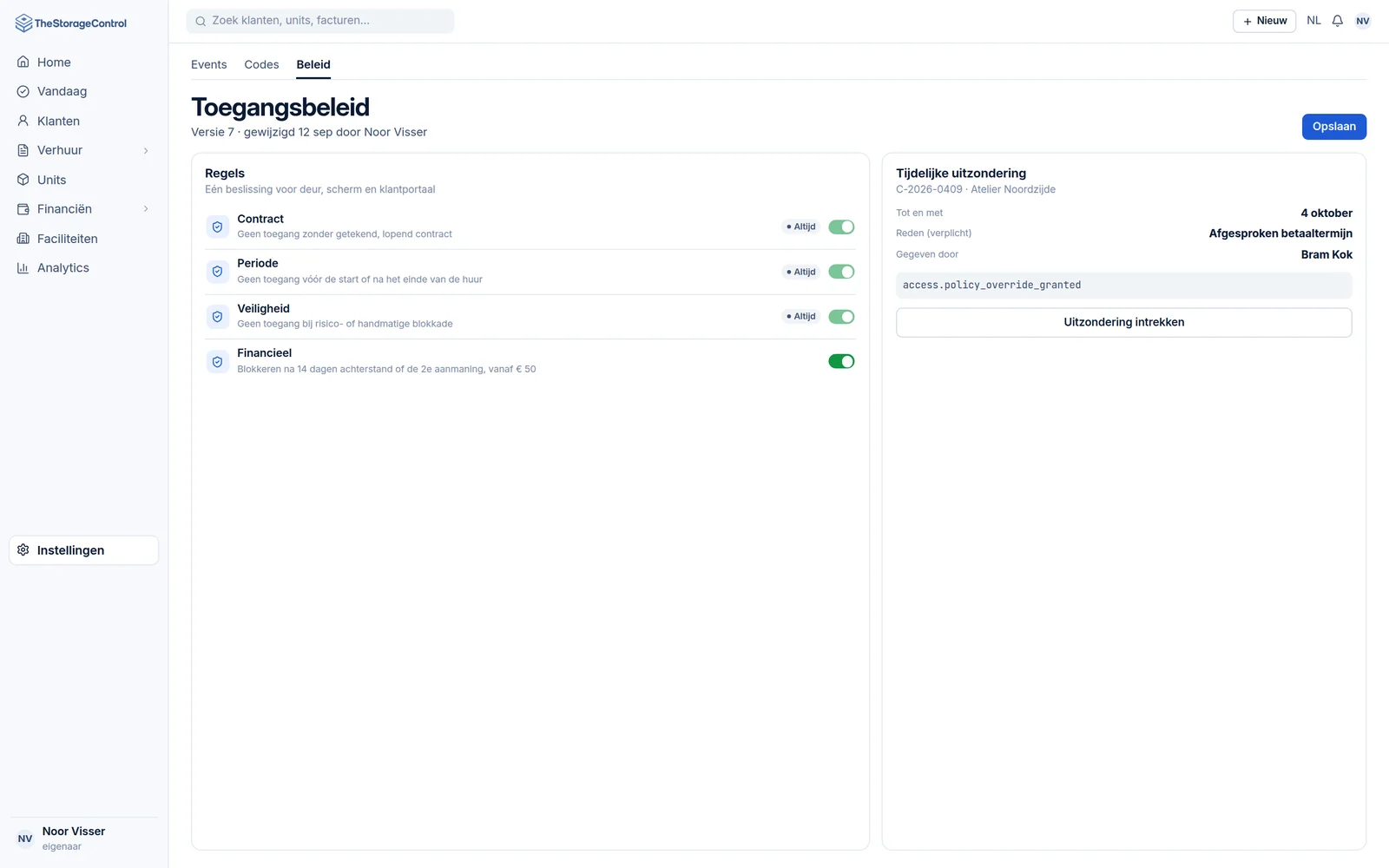Save the policy with Opslaan

click(x=1334, y=127)
